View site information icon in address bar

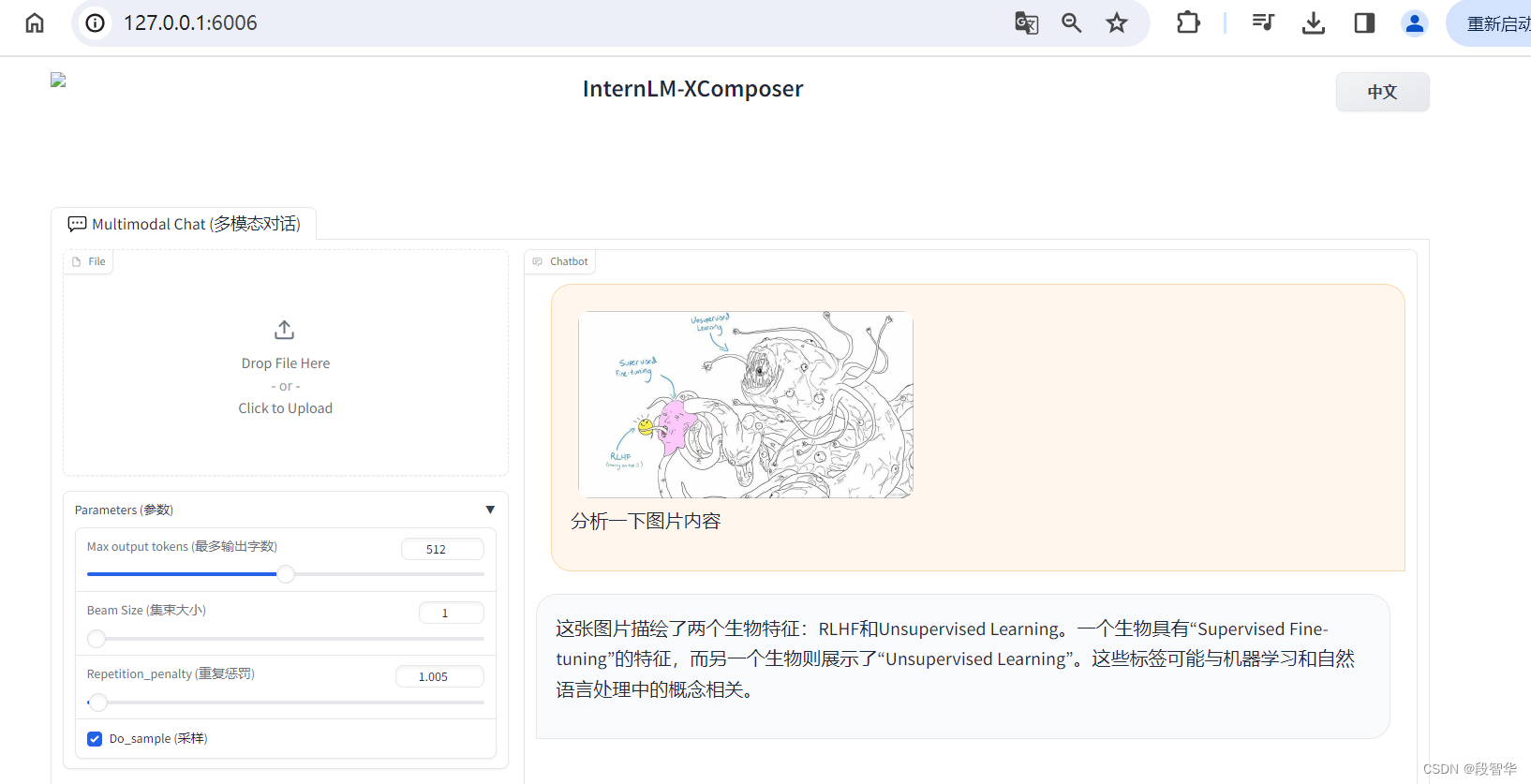pyautogui.click(x=96, y=22)
